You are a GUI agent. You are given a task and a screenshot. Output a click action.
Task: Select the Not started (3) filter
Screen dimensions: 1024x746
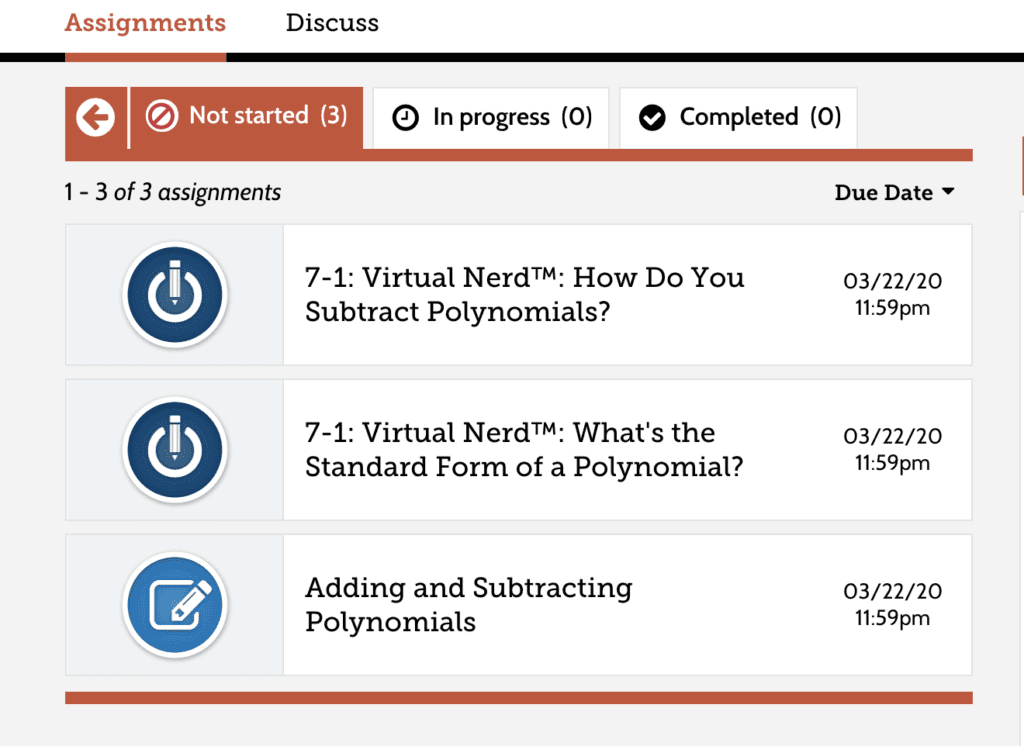tap(247, 118)
